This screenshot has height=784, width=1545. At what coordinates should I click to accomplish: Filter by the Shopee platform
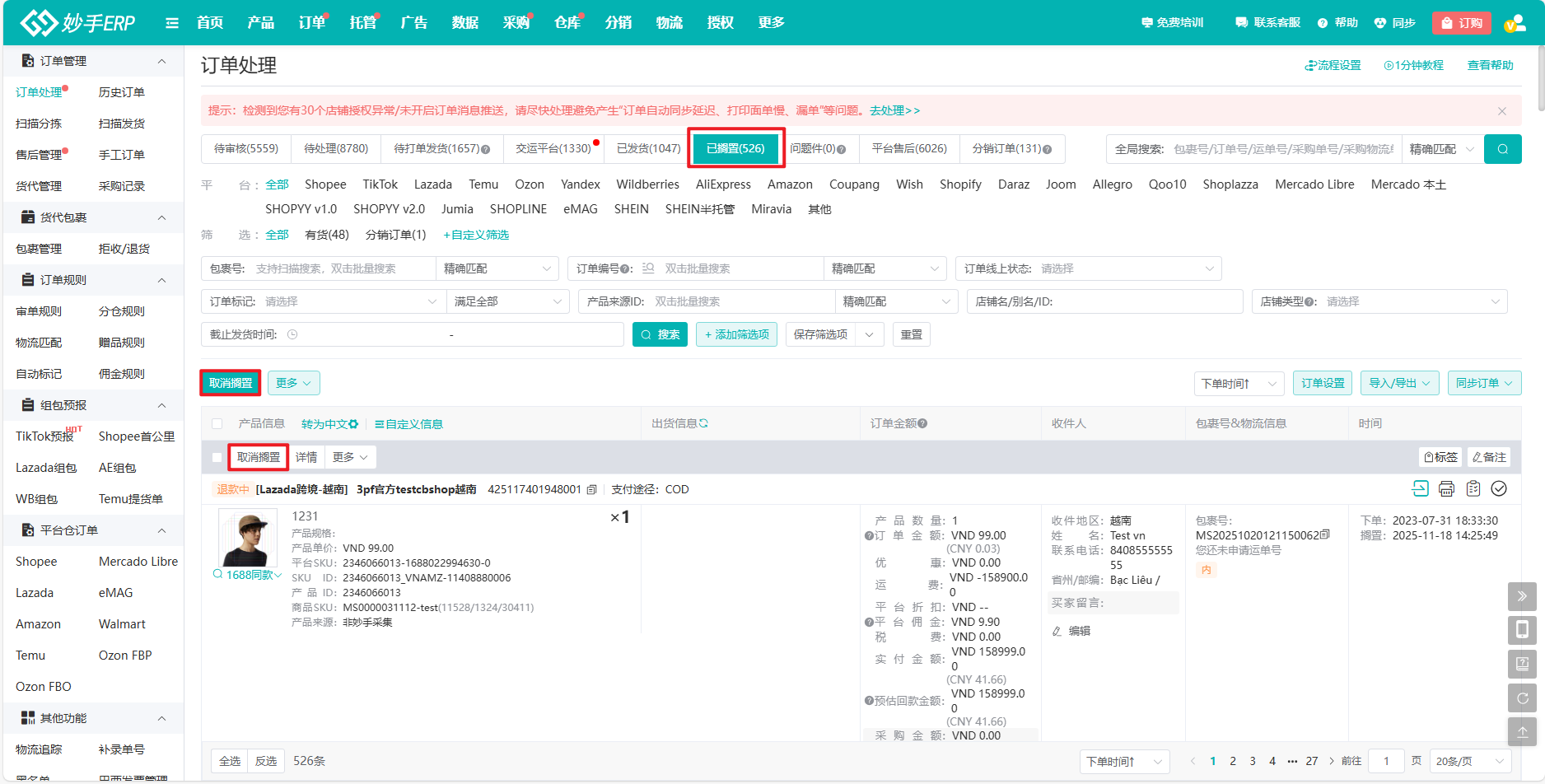[x=325, y=184]
